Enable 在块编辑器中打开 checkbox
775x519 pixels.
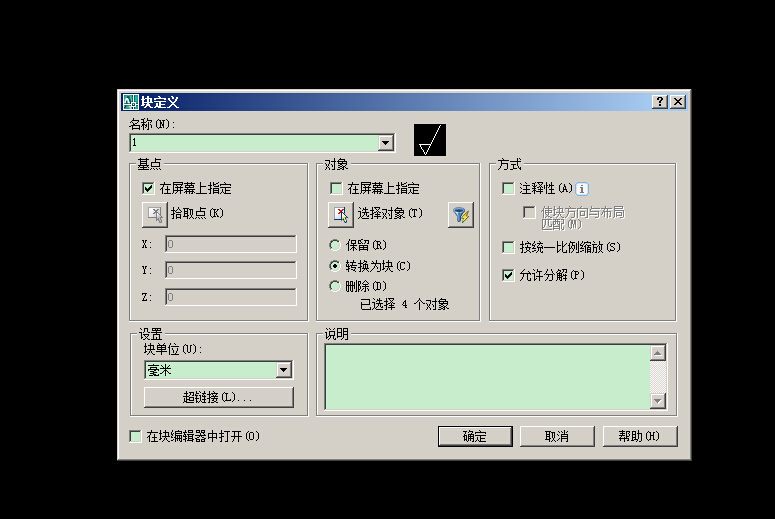pyautogui.click(x=135, y=436)
